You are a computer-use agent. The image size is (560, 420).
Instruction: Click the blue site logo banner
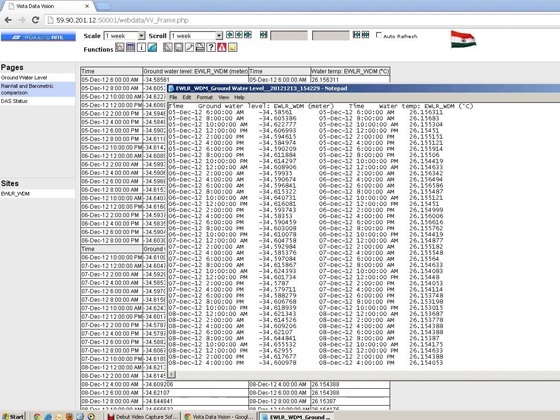[38, 37]
